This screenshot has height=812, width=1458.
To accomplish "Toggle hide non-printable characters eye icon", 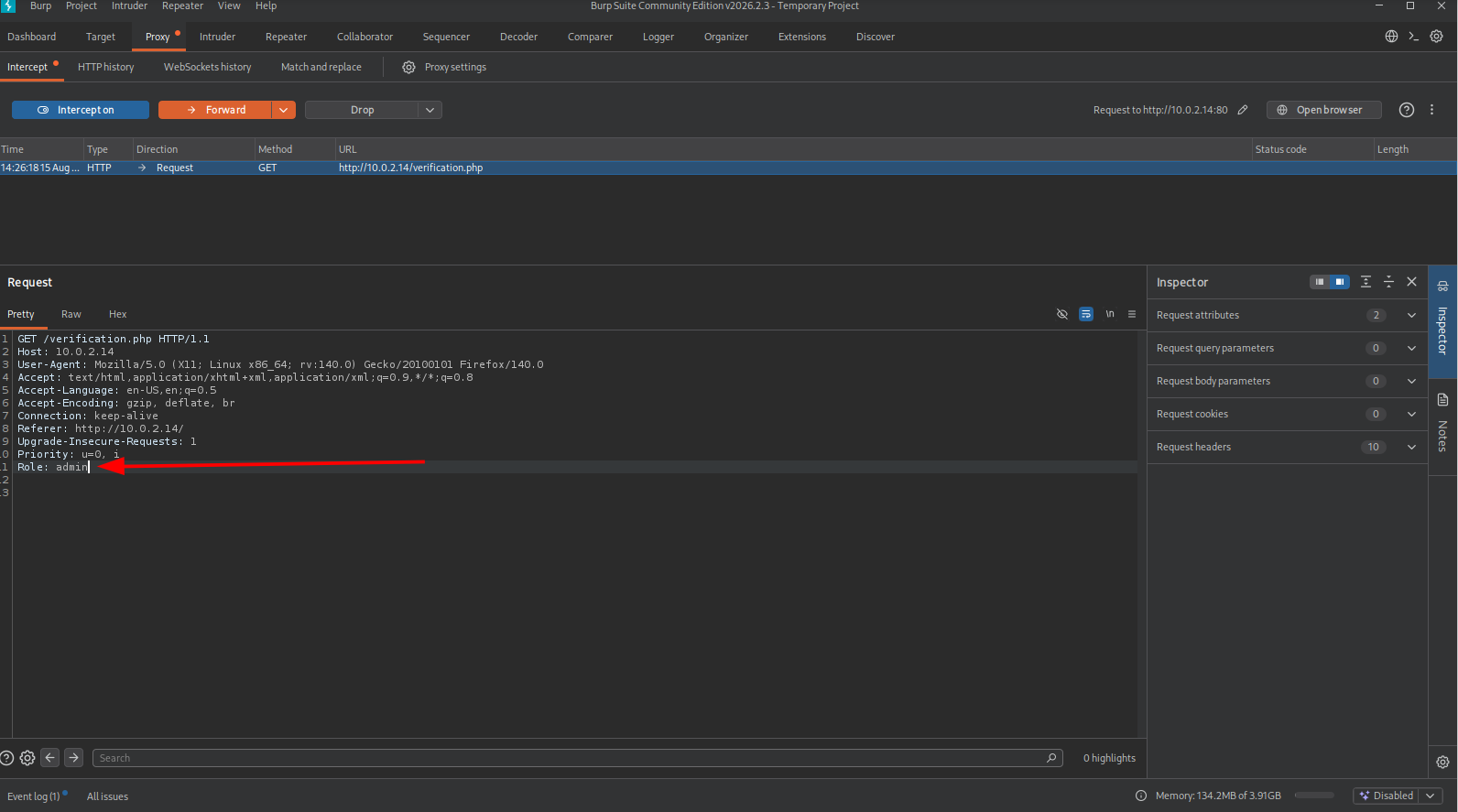I will [x=1062, y=314].
